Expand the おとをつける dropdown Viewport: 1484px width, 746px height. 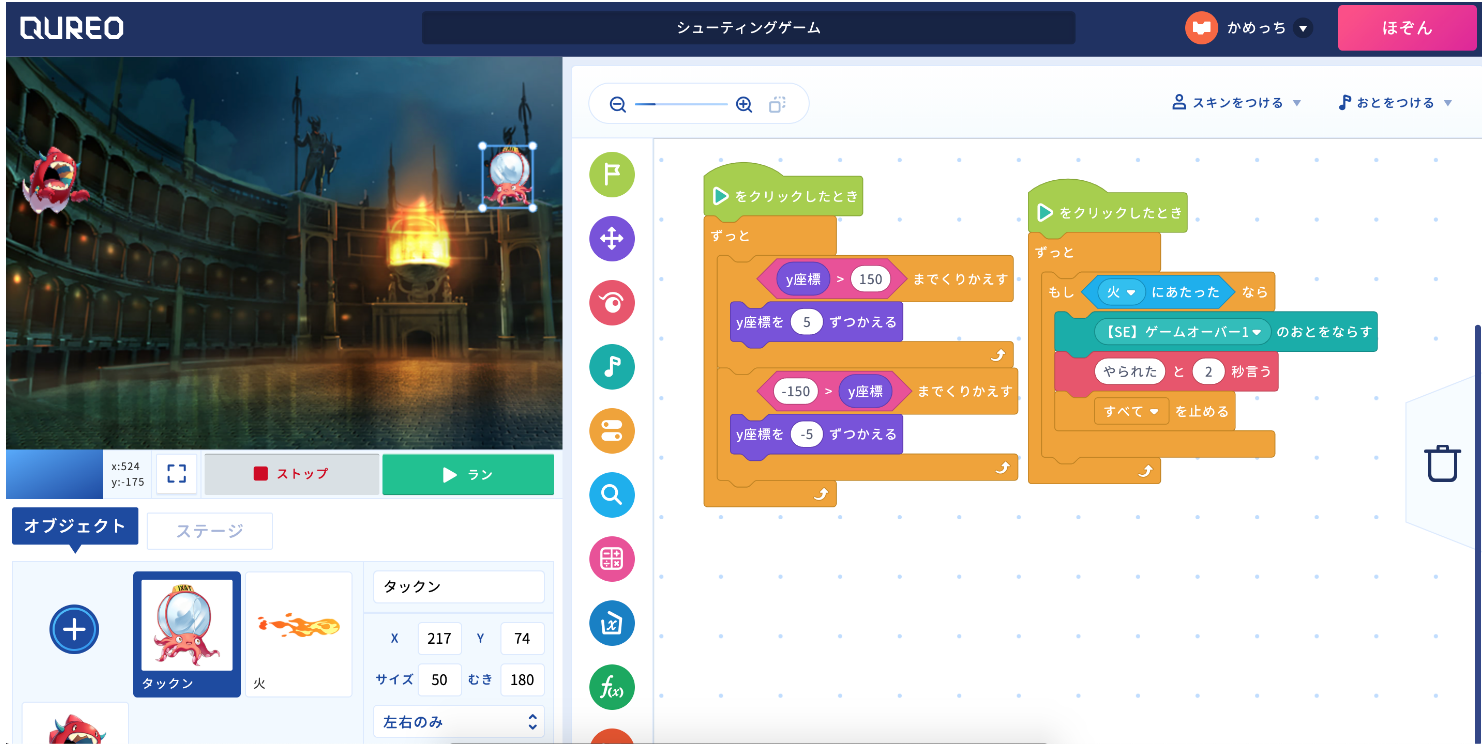[1395, 103]
